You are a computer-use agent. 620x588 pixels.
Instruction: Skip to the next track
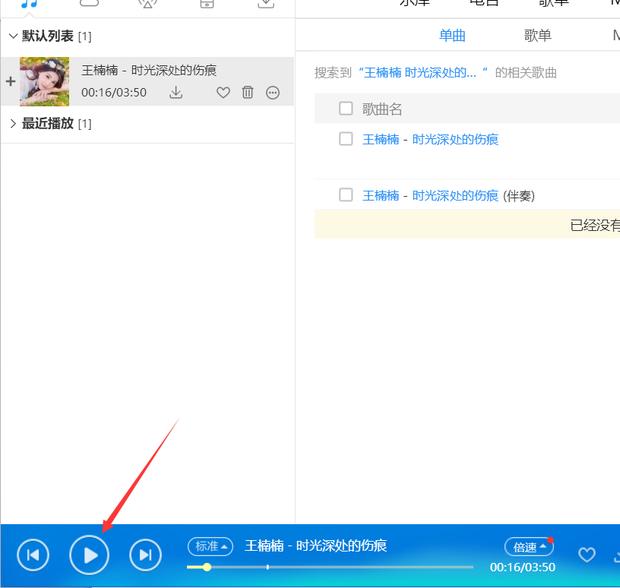[145, 554]
